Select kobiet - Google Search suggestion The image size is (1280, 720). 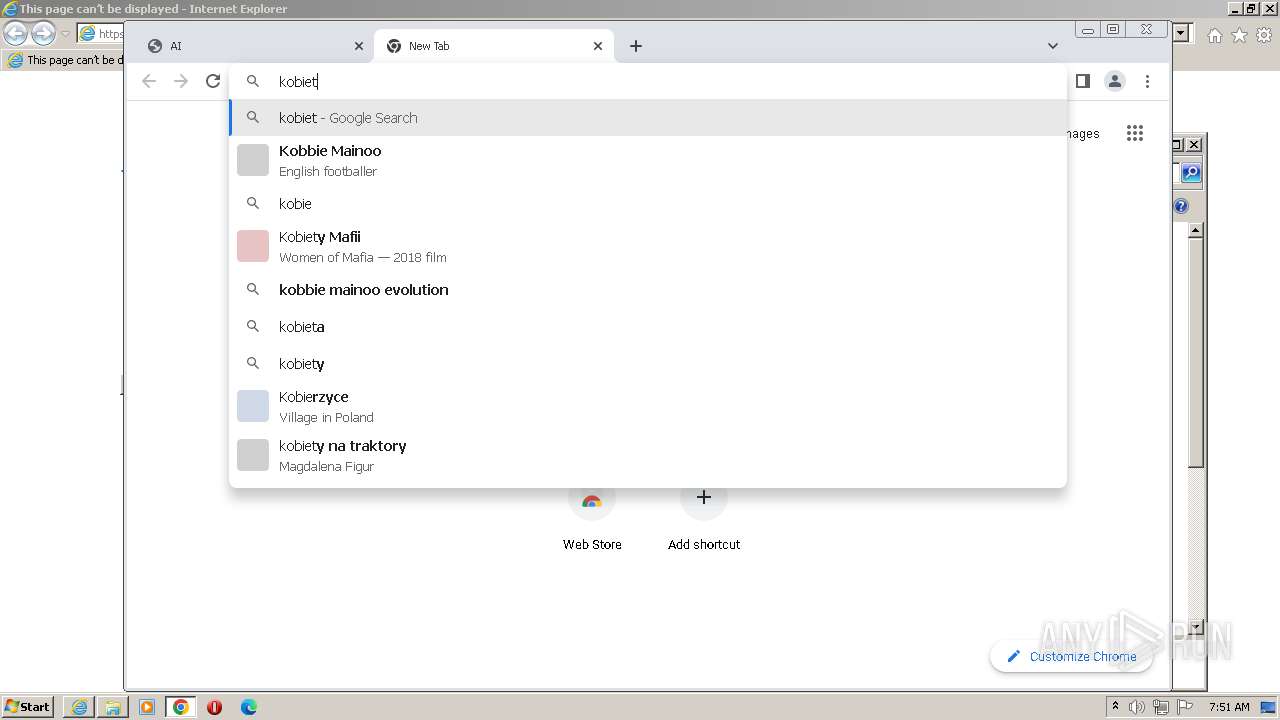(648, 117)
